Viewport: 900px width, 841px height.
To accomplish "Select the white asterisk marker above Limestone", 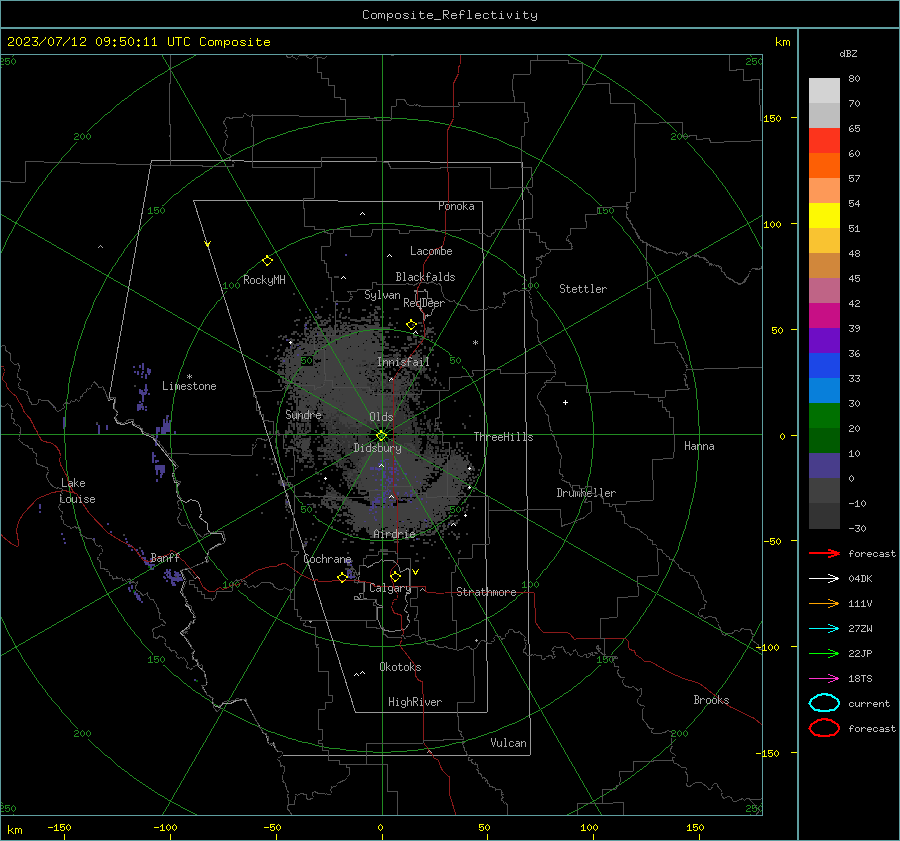I will pos(189,377).
